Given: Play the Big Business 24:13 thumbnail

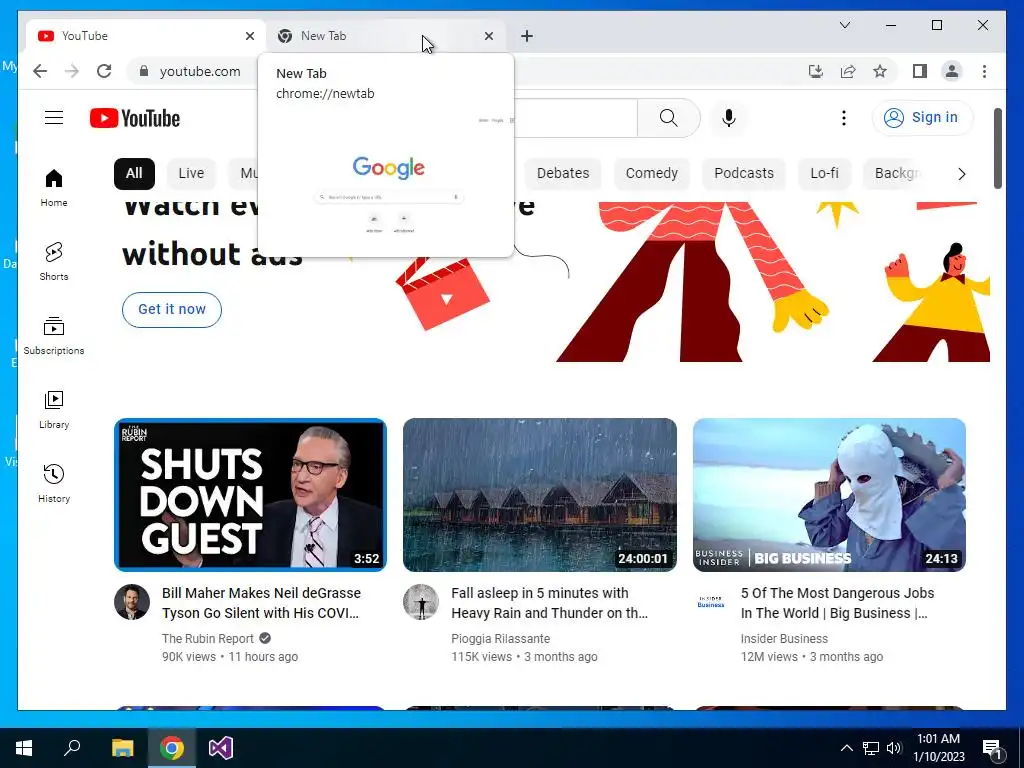Looking at the screenshot, I should tap(829, 495).
